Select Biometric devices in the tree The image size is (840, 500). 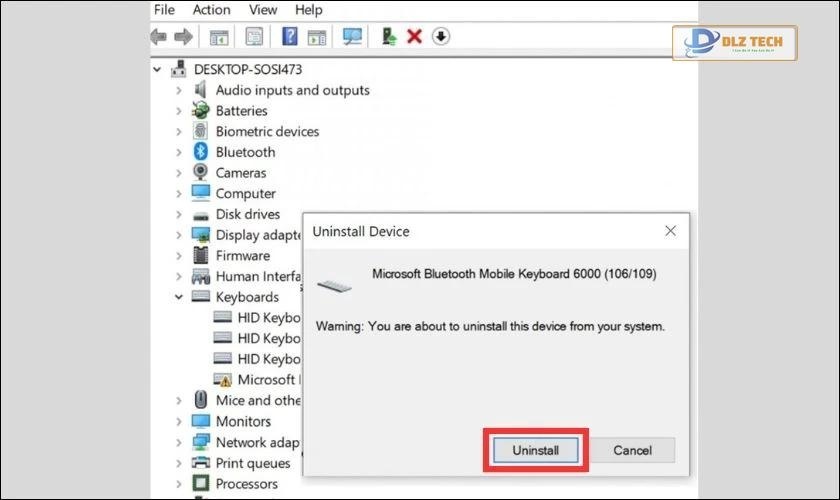point(267,131)
